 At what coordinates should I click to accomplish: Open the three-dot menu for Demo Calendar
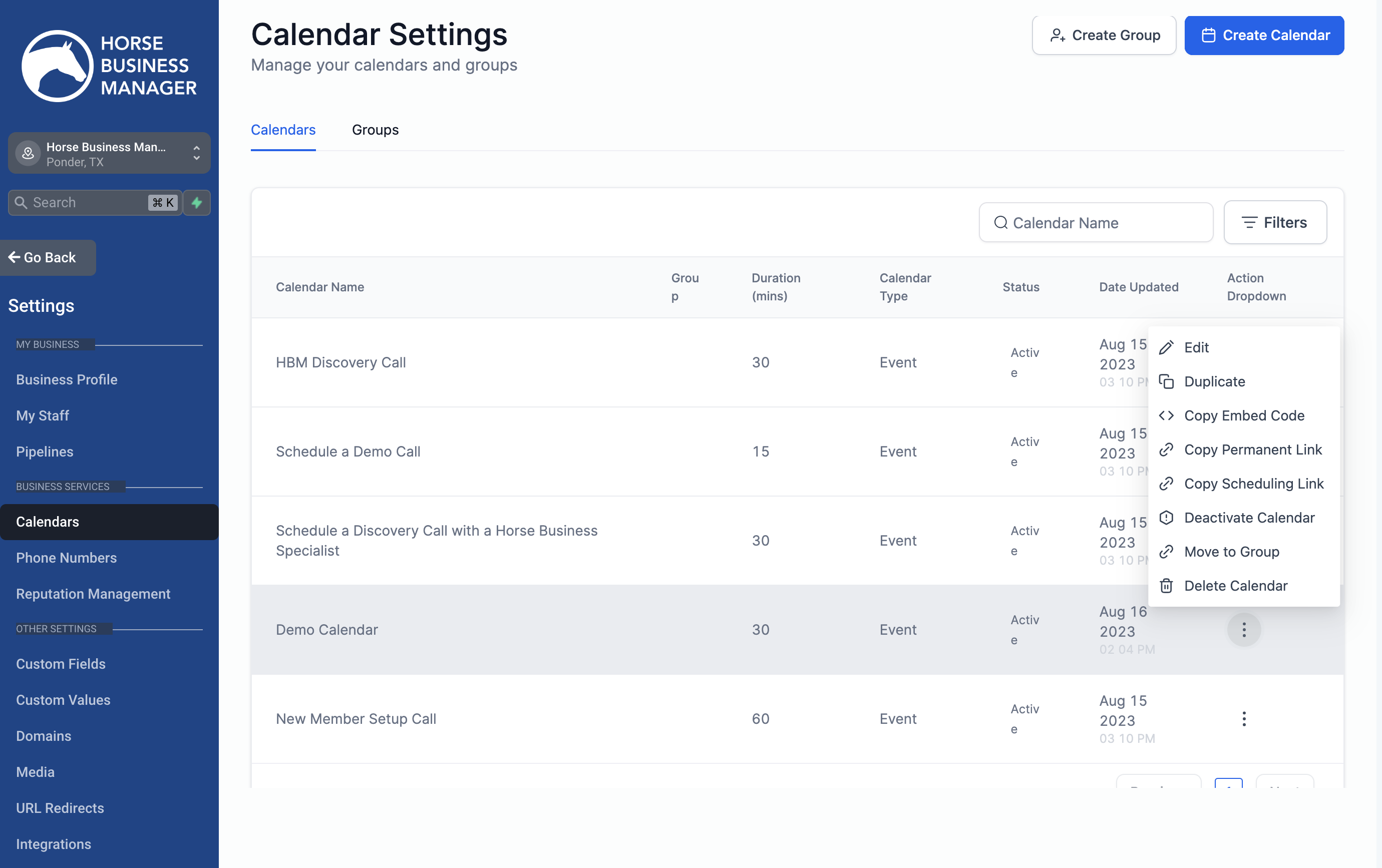[x=1244, y=629]
